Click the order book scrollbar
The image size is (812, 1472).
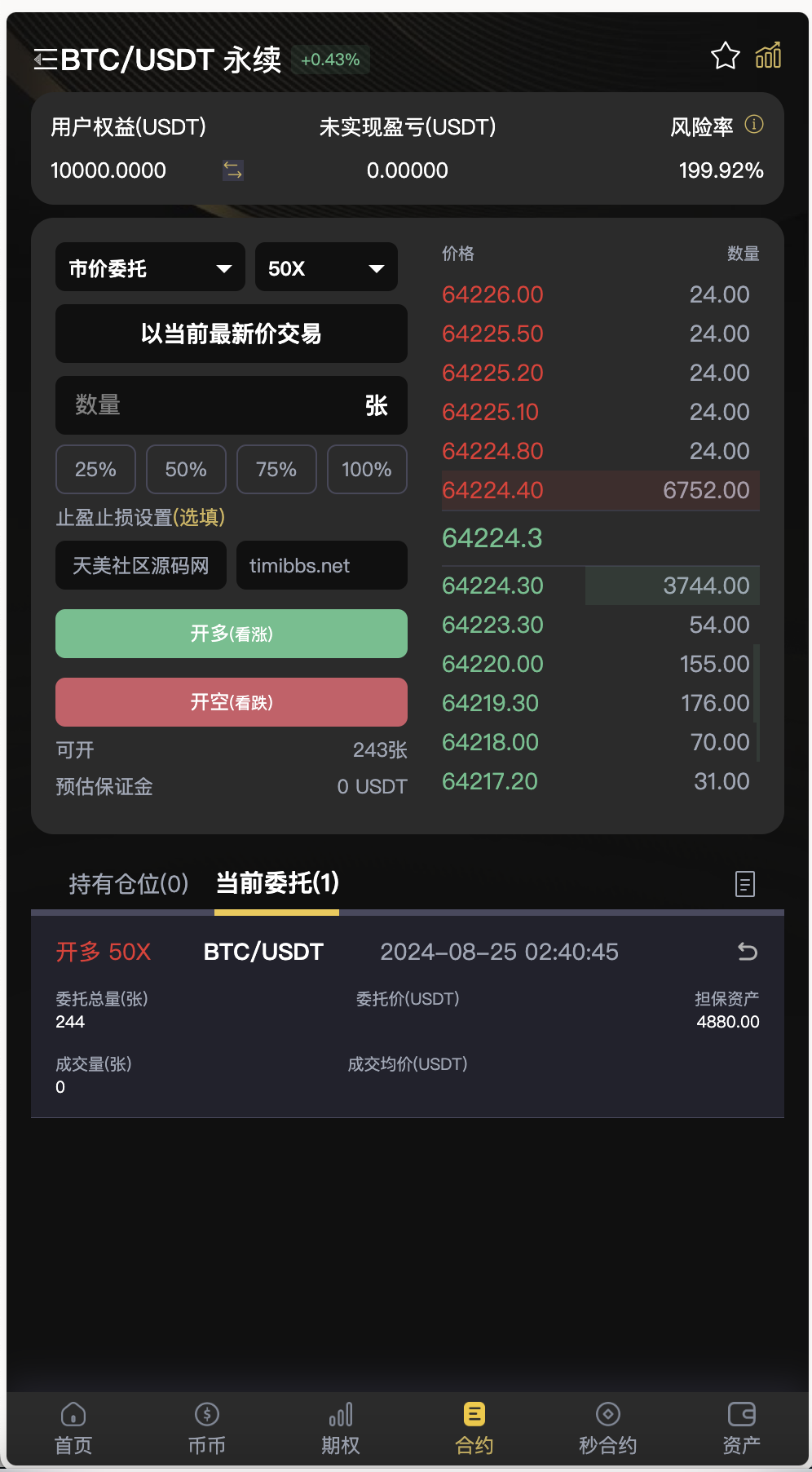[757, 703]
